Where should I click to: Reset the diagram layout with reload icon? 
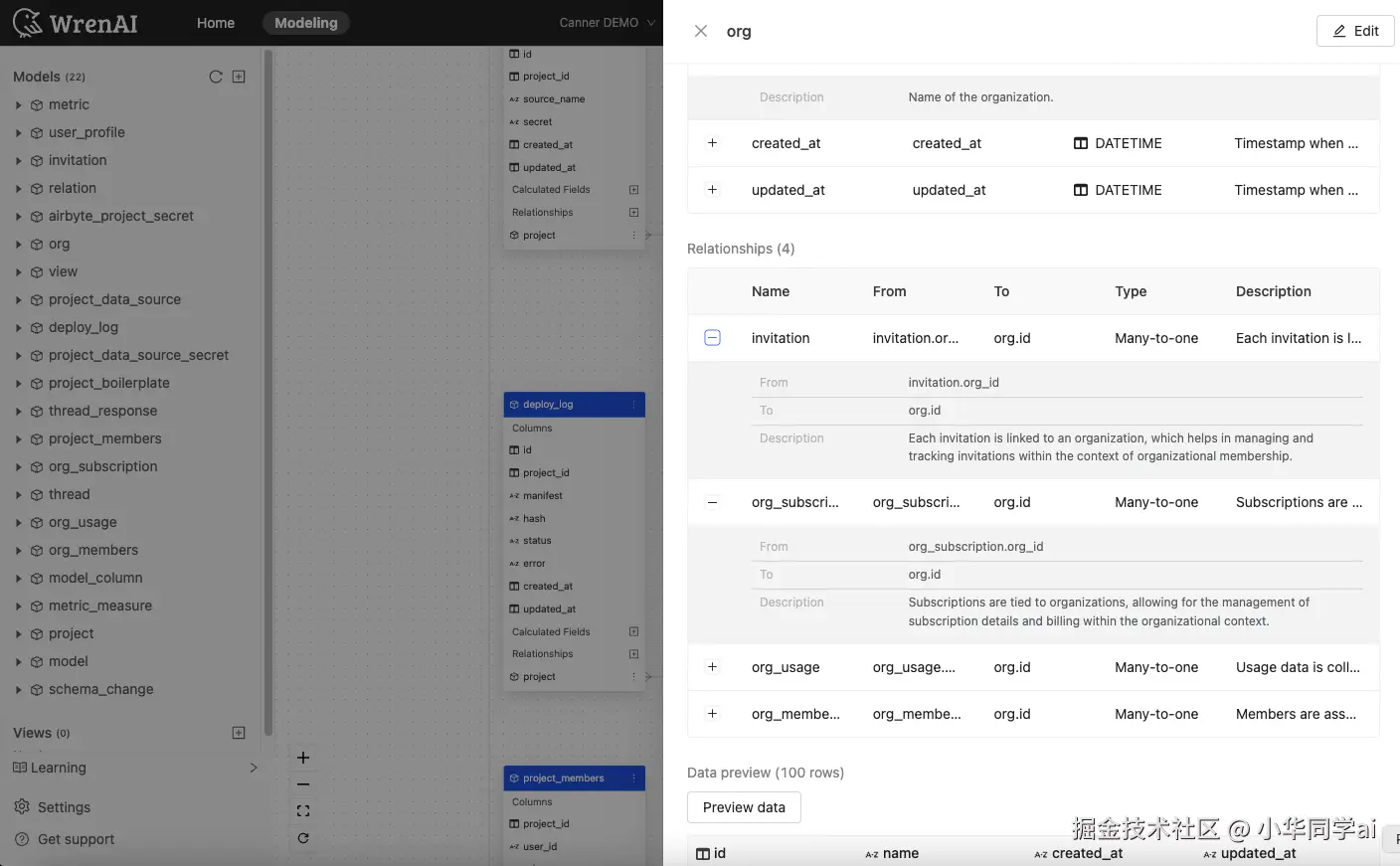(303, 838)
